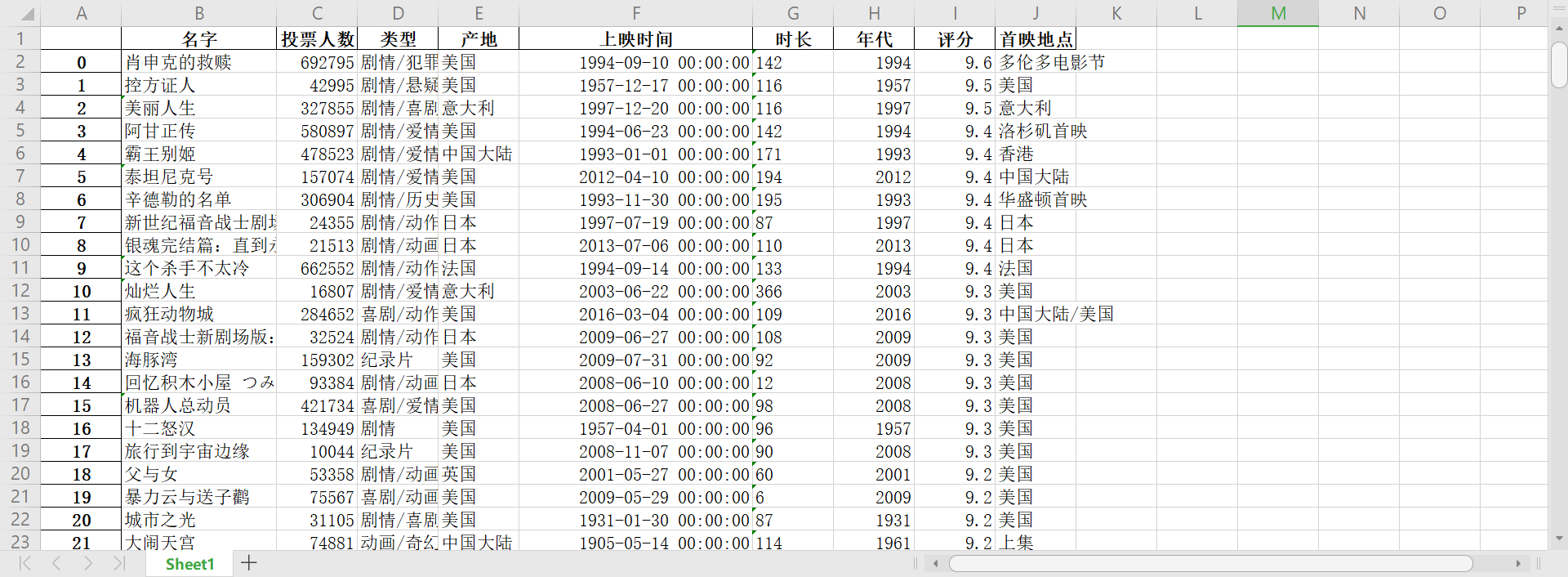Click the select-all corner triangle
The height and width of the screenshot is (577, 1568).
click(27, 14)
